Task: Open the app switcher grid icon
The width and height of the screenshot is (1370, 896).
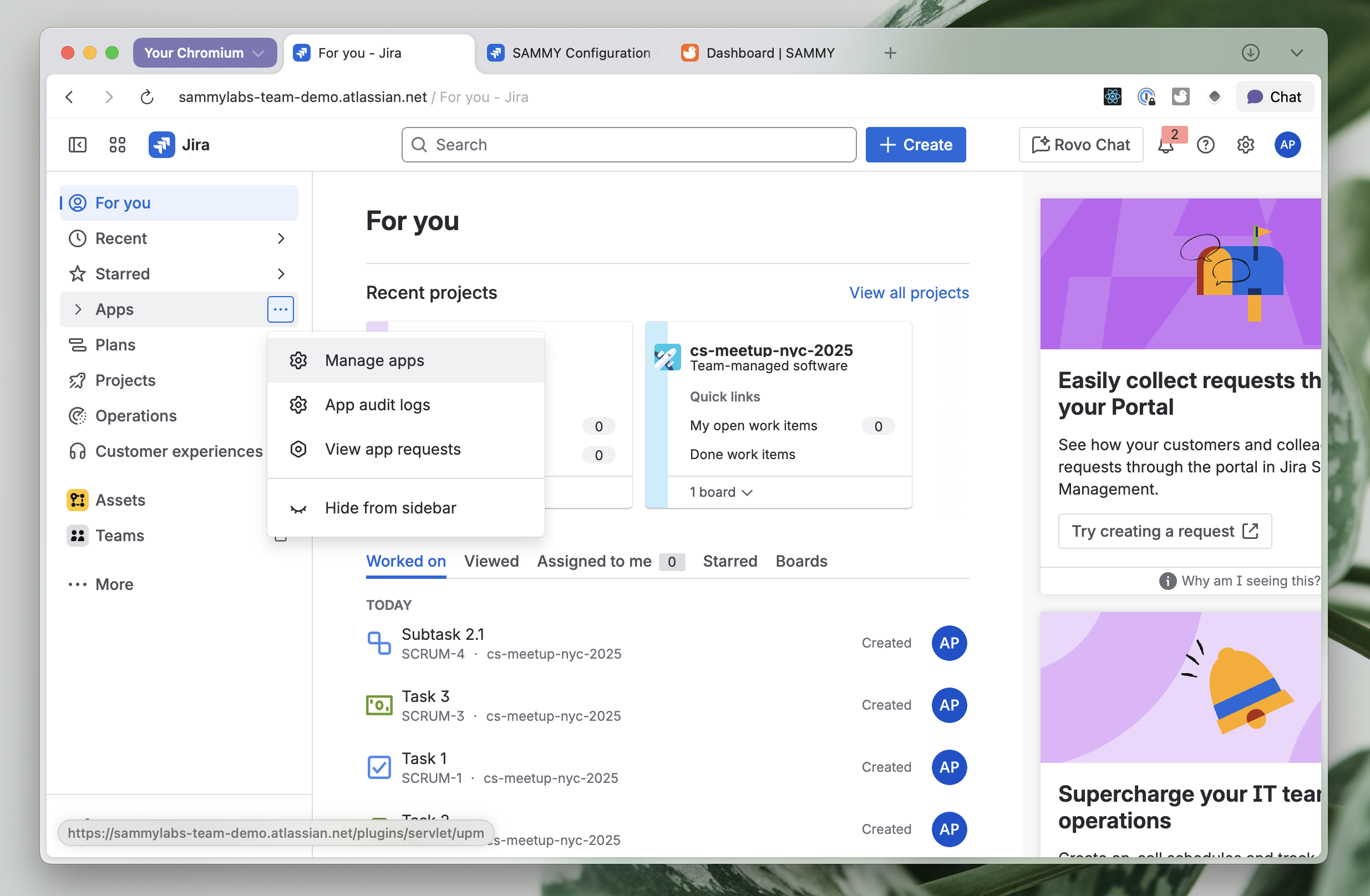Action: coord(118,145)
